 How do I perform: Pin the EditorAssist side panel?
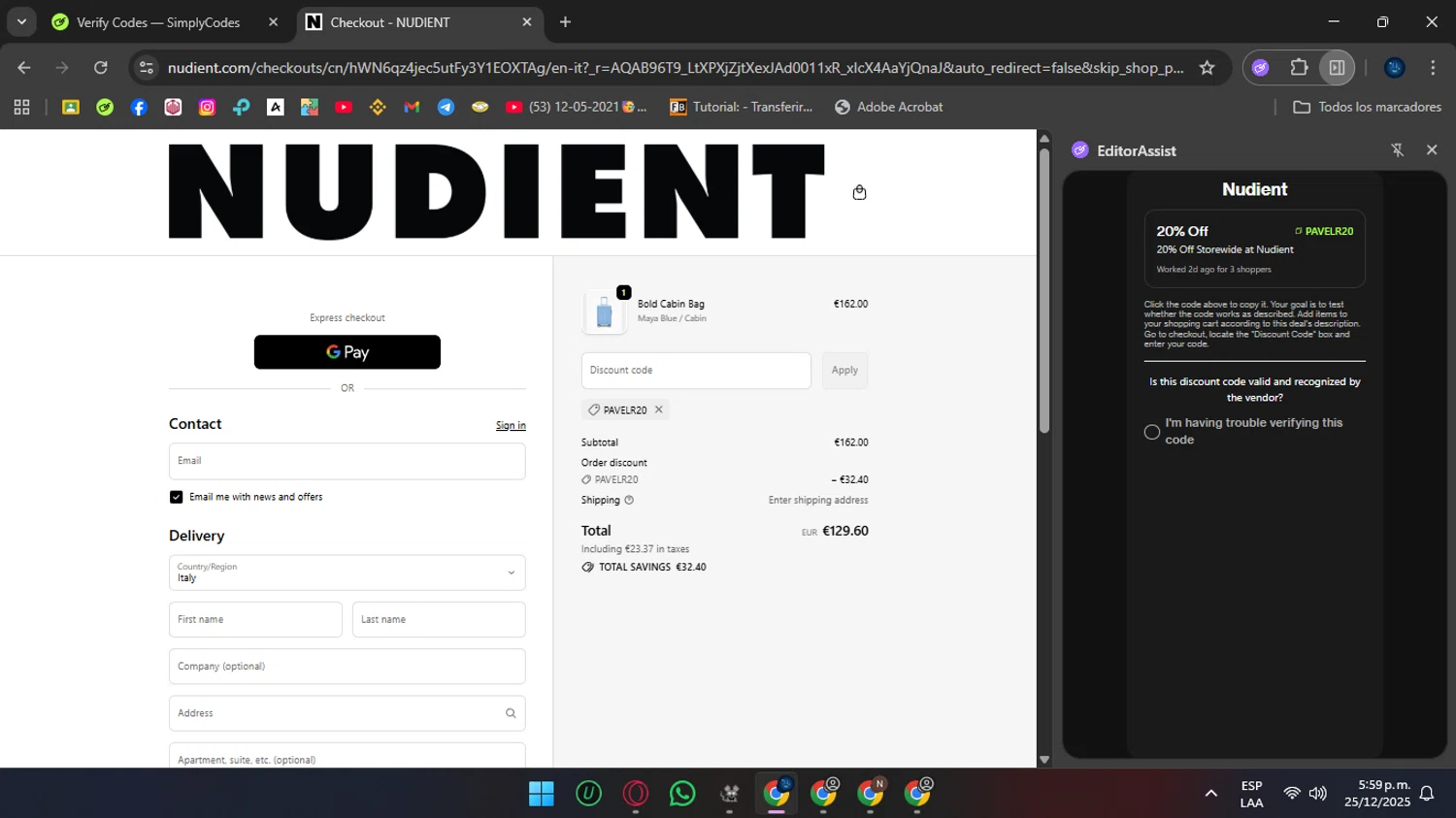1398,150
